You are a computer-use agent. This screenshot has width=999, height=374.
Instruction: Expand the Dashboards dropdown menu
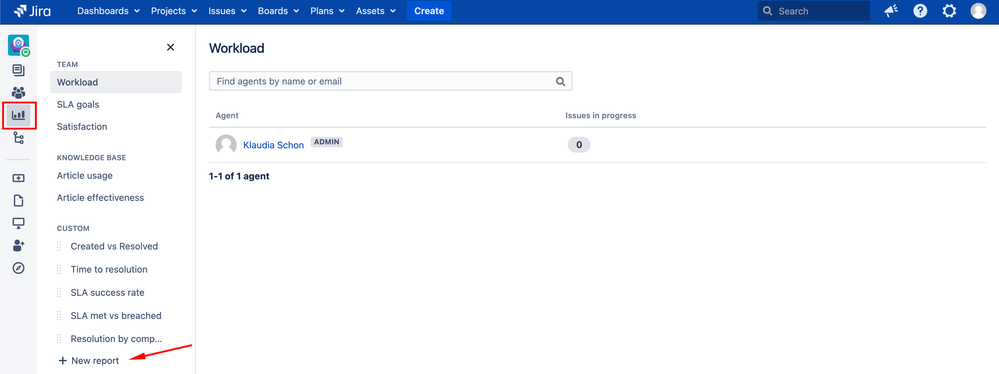click(x=108, y=11)
